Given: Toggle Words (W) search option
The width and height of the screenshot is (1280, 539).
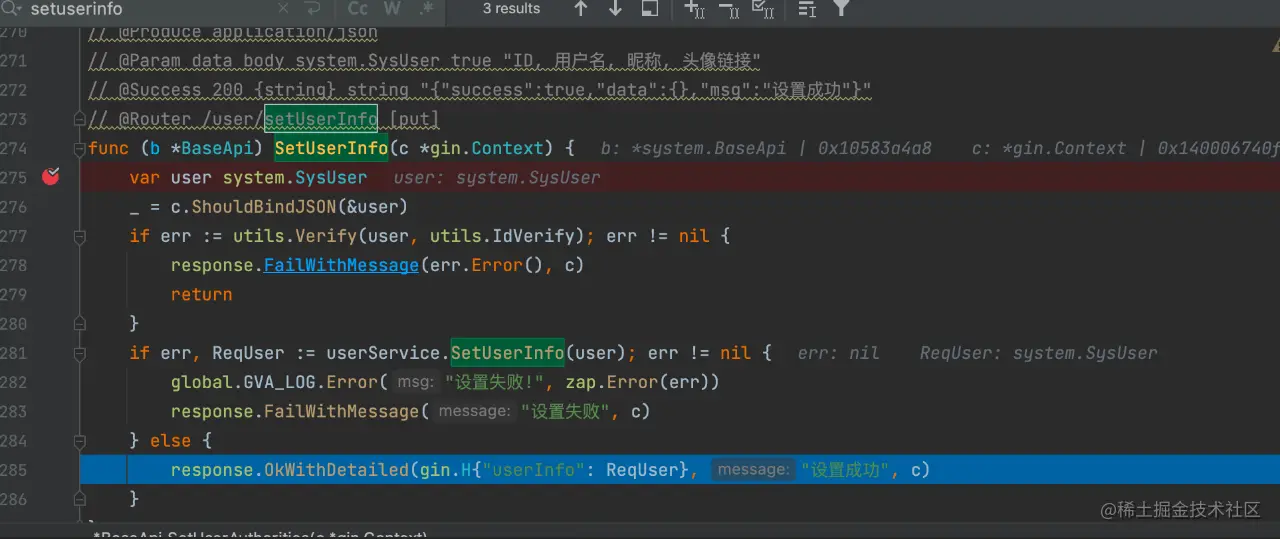Looking at the screenshot, I should tap(392, 9).
